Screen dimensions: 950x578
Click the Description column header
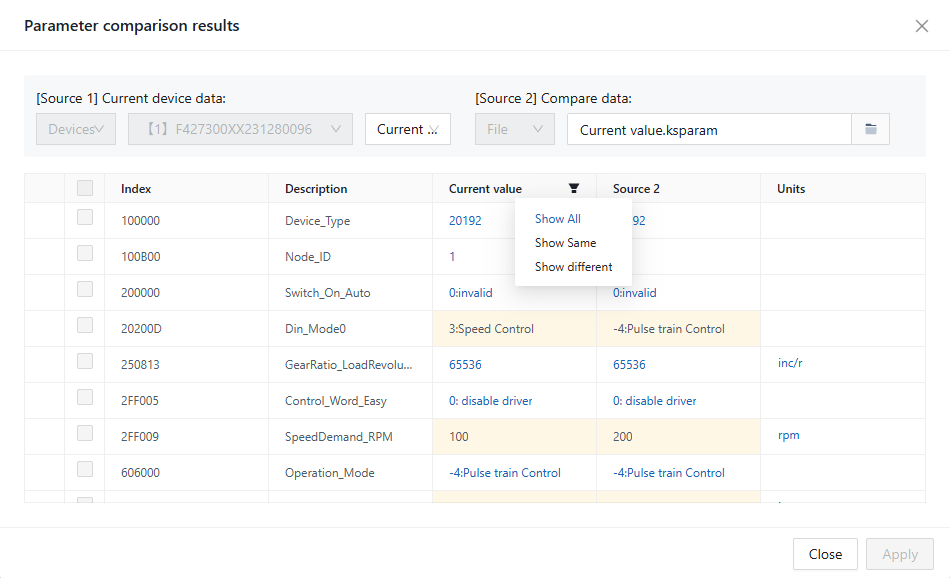pos(316,189)
